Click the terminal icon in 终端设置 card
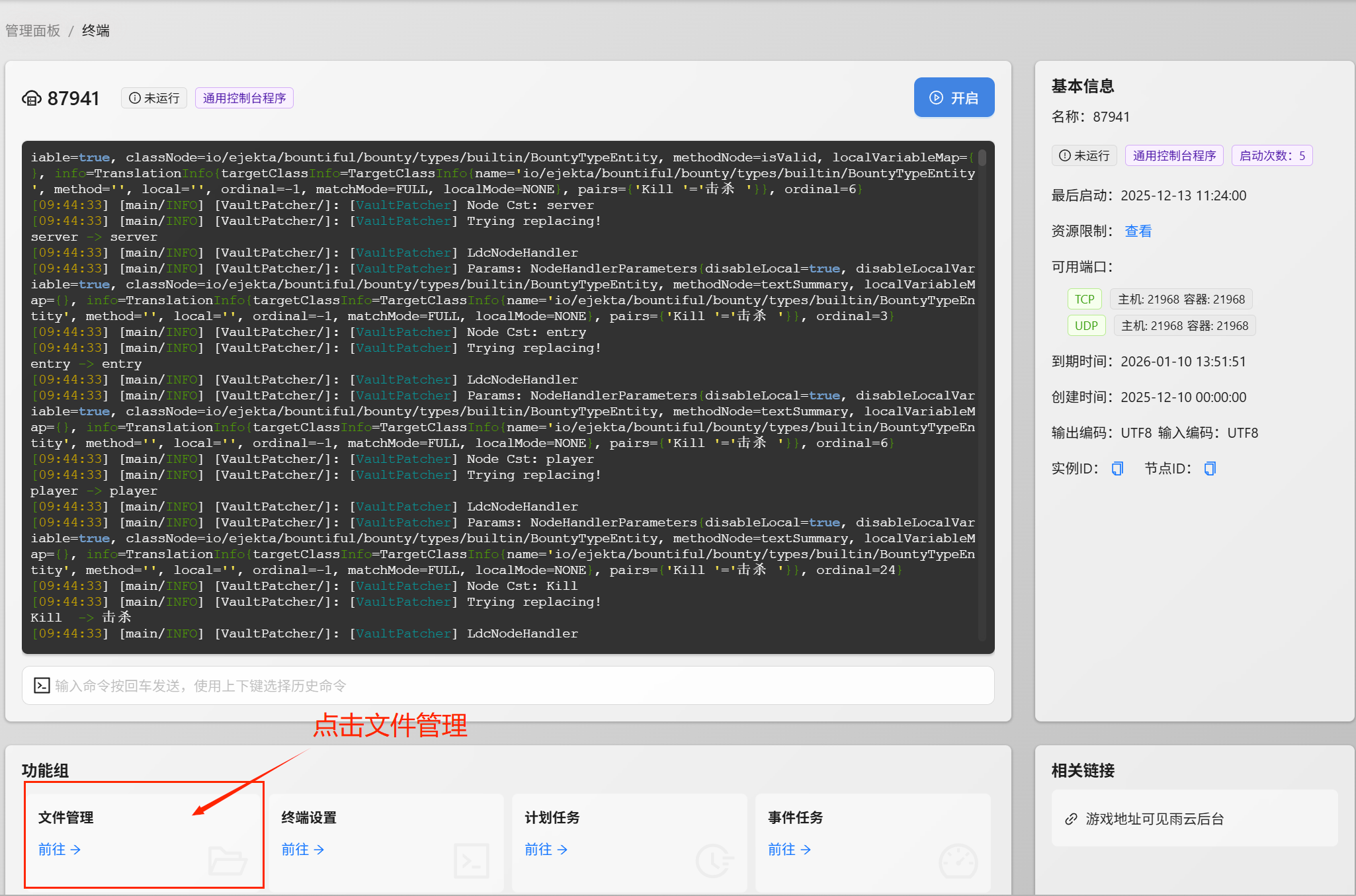Screen dimensions: 1356x896 point(472,860)
